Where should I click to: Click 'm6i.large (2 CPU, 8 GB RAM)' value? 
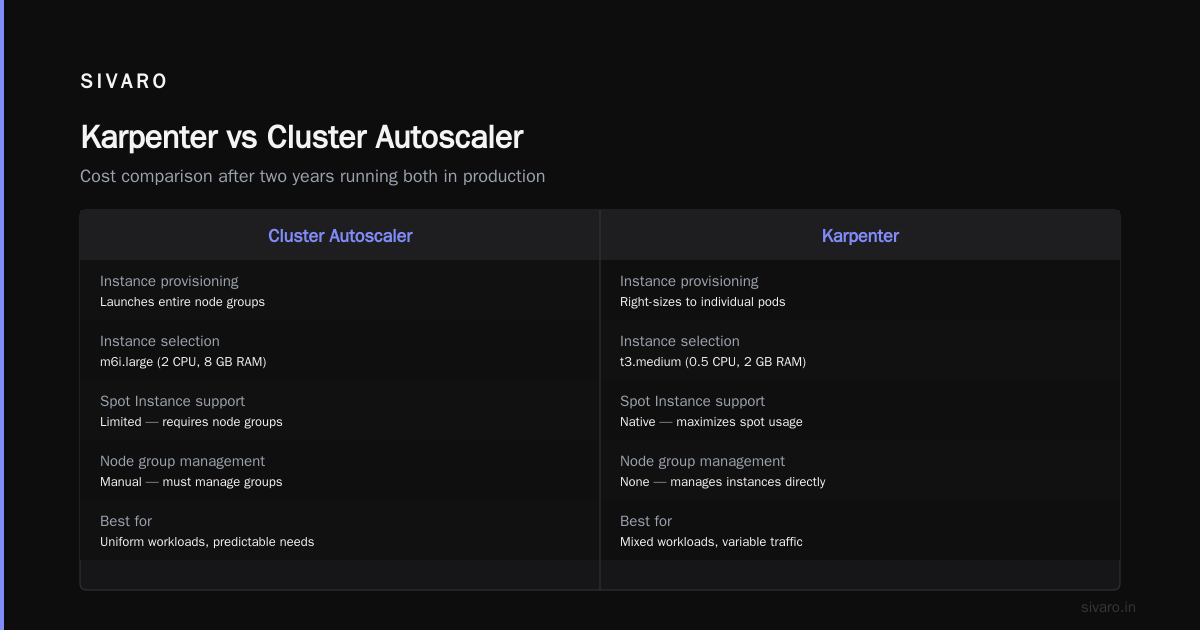pos(183,362)
